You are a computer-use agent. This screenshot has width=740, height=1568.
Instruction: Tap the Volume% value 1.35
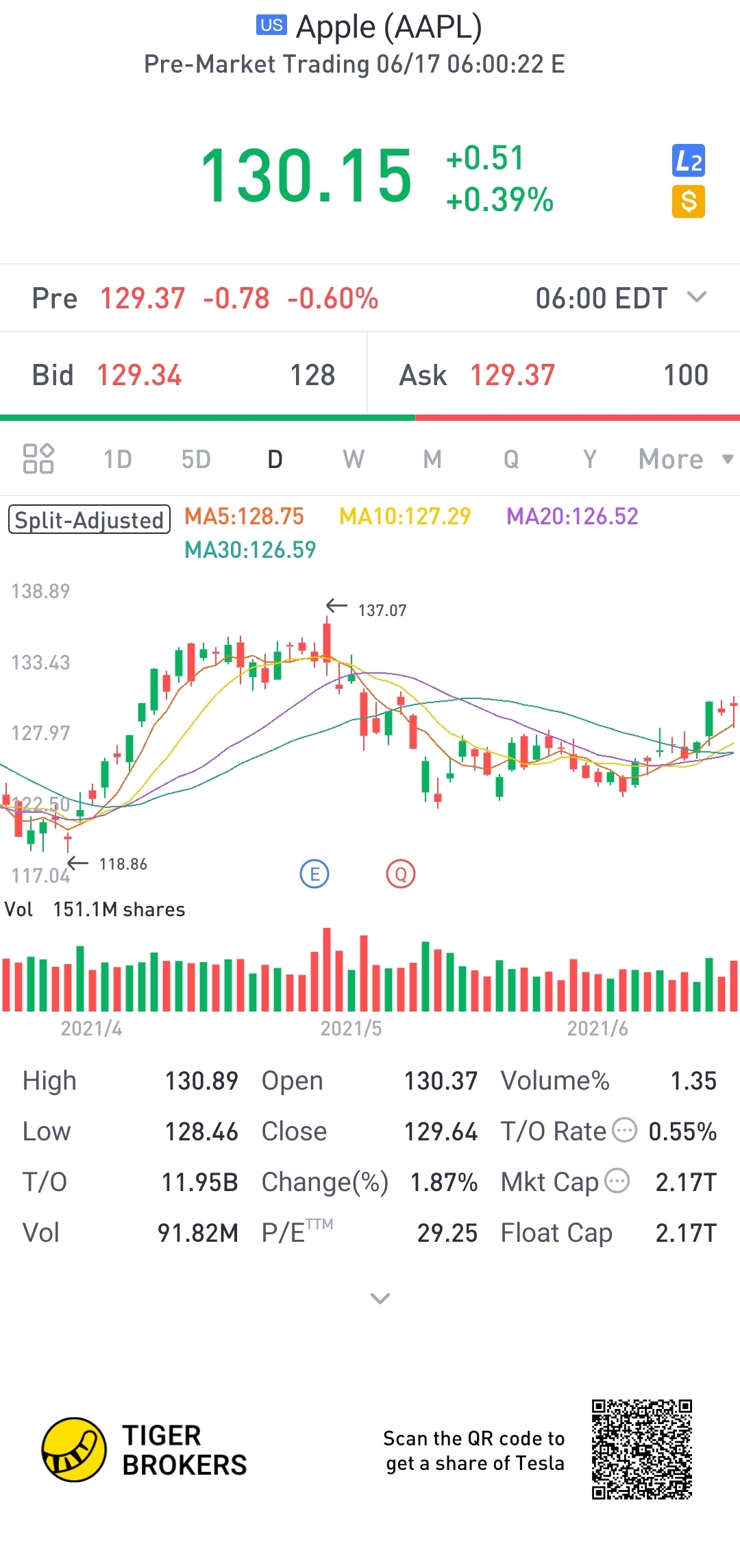point(693,1081)
